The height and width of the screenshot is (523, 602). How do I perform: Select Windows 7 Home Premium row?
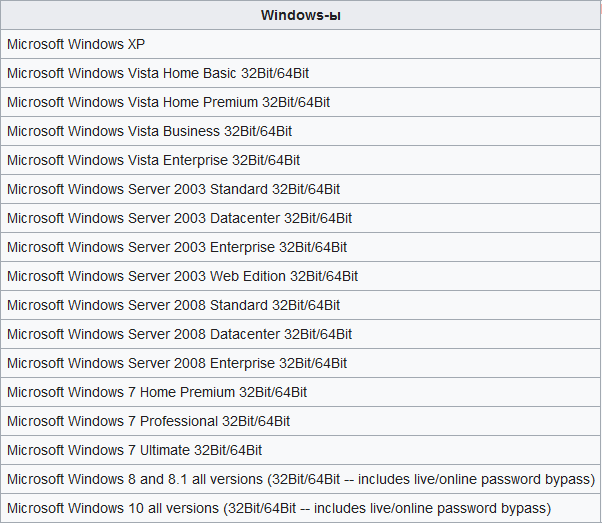pos(157,392)
